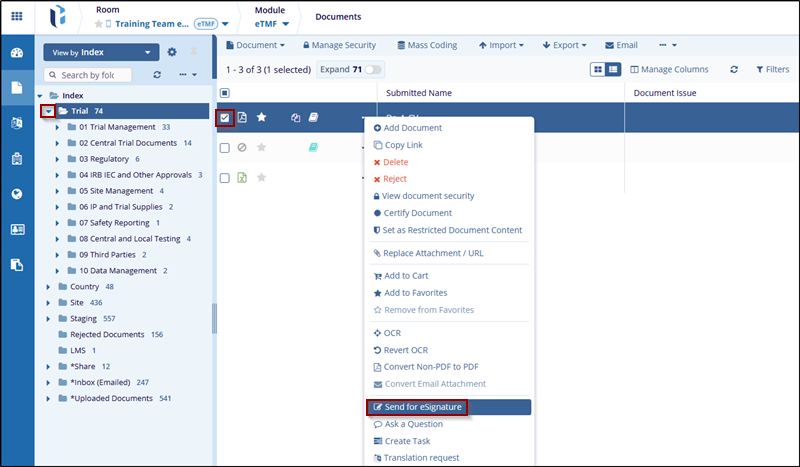This screenshot has height=467, width=800.
Task: Click the globe icon in sidebar
Action: (17, 194)
